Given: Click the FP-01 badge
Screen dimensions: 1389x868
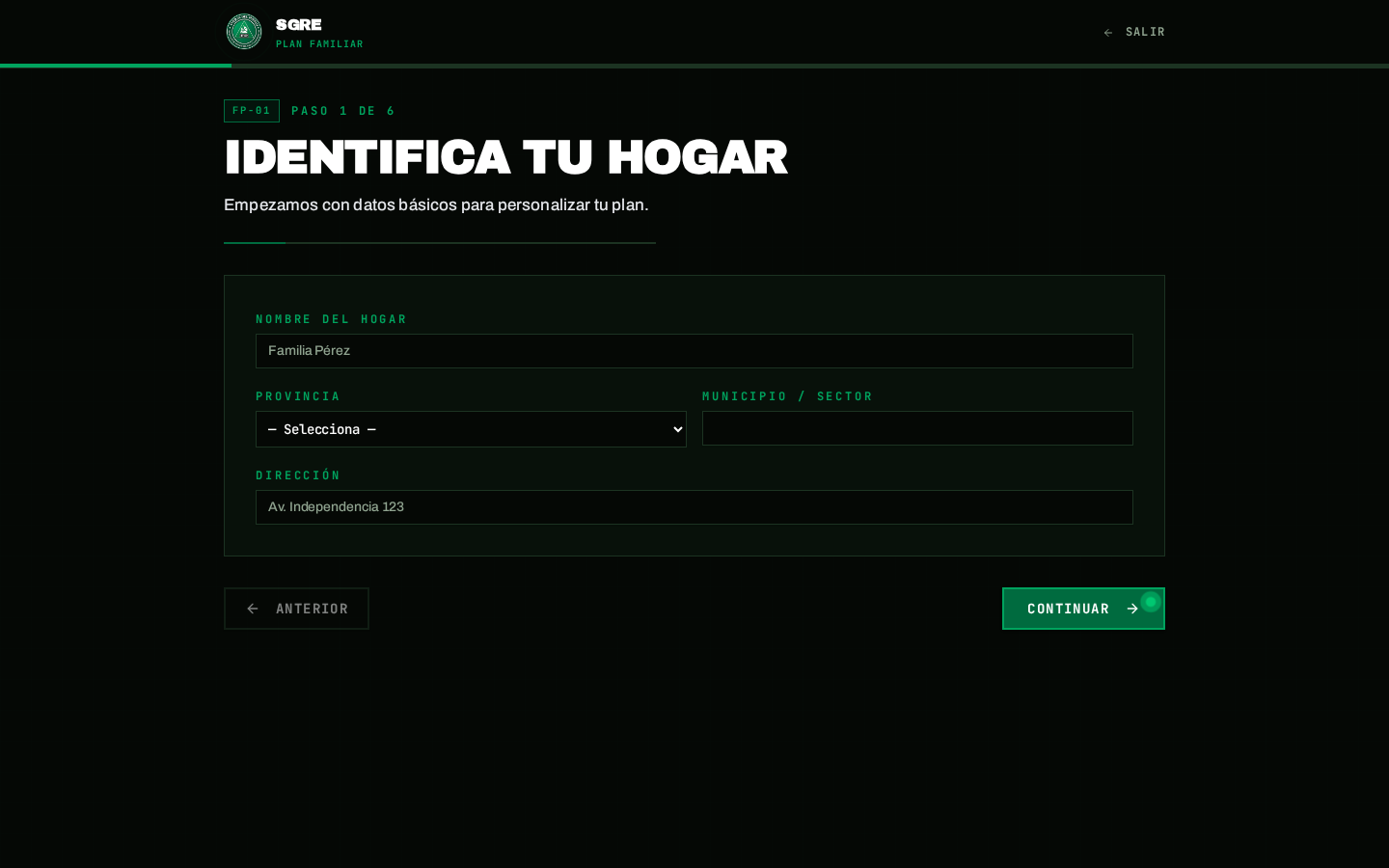Looking at the screenshot, I should [252, 111].
